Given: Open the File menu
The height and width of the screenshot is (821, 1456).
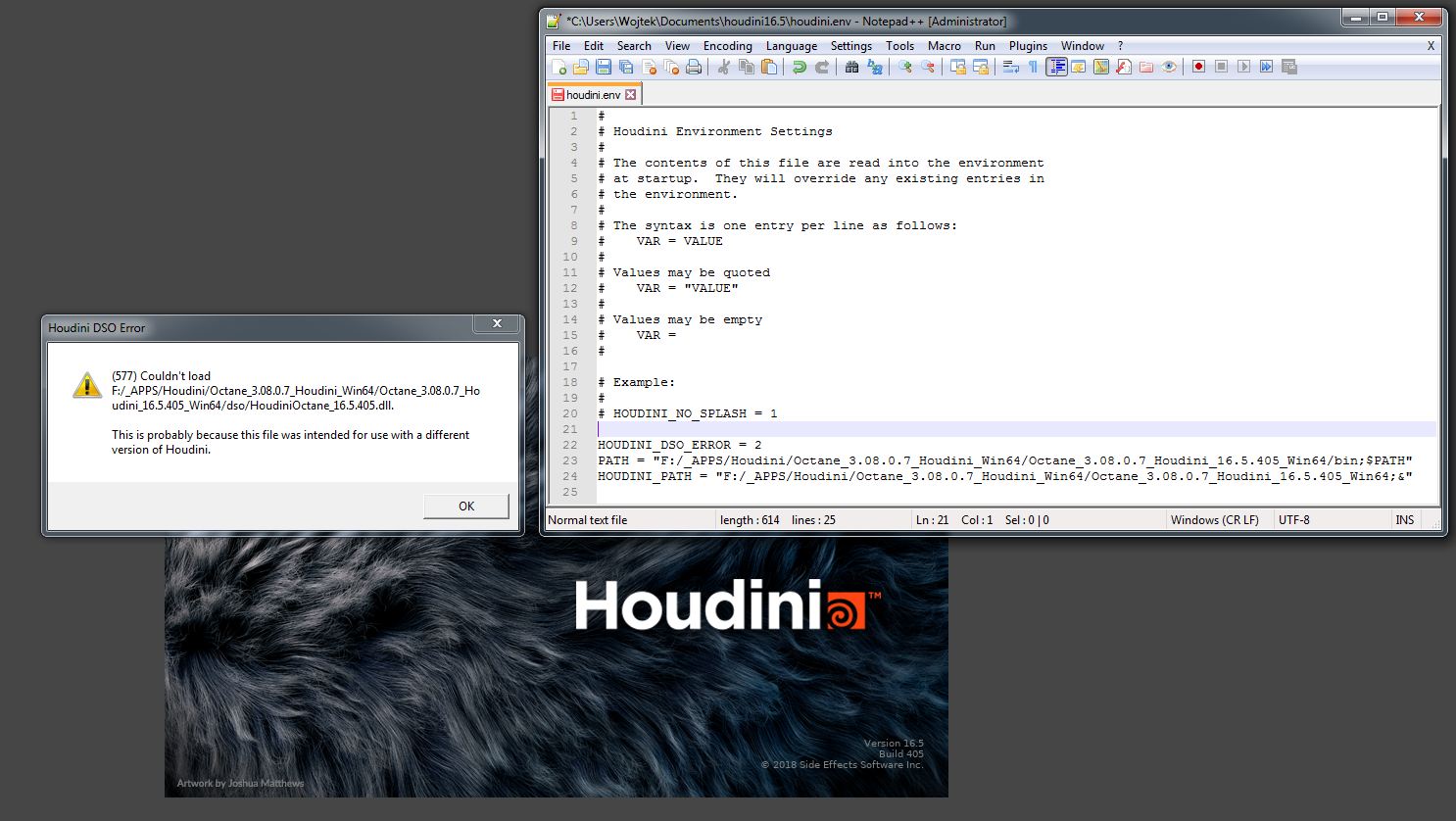Looking at the screenshot, I should tap(561, 46).
